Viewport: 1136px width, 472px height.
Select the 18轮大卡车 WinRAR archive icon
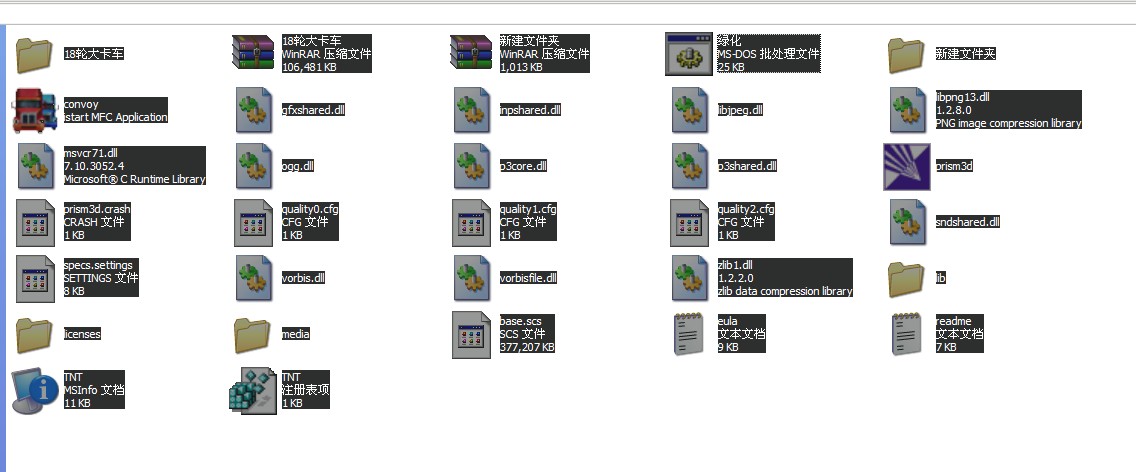[253, 53]
